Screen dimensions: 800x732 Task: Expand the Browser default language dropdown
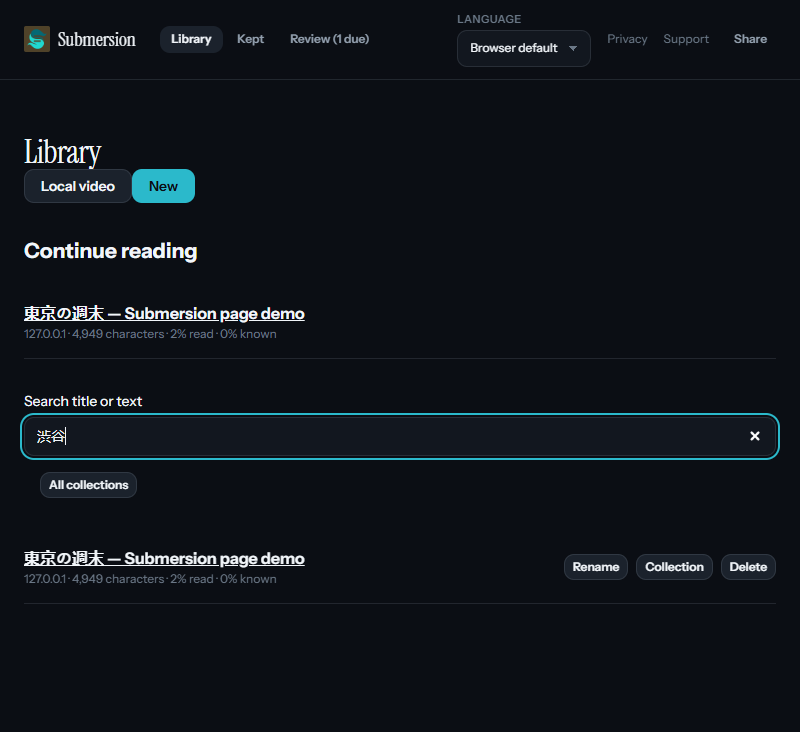tap(523, 48)
